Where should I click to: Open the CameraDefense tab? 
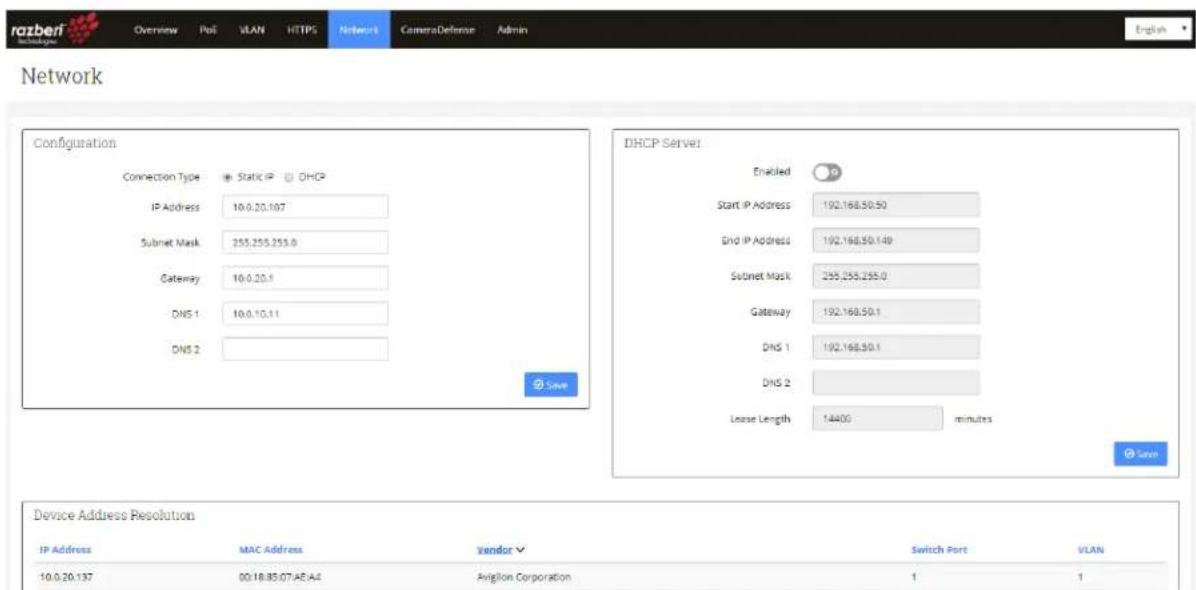click(x=436, y=30)
